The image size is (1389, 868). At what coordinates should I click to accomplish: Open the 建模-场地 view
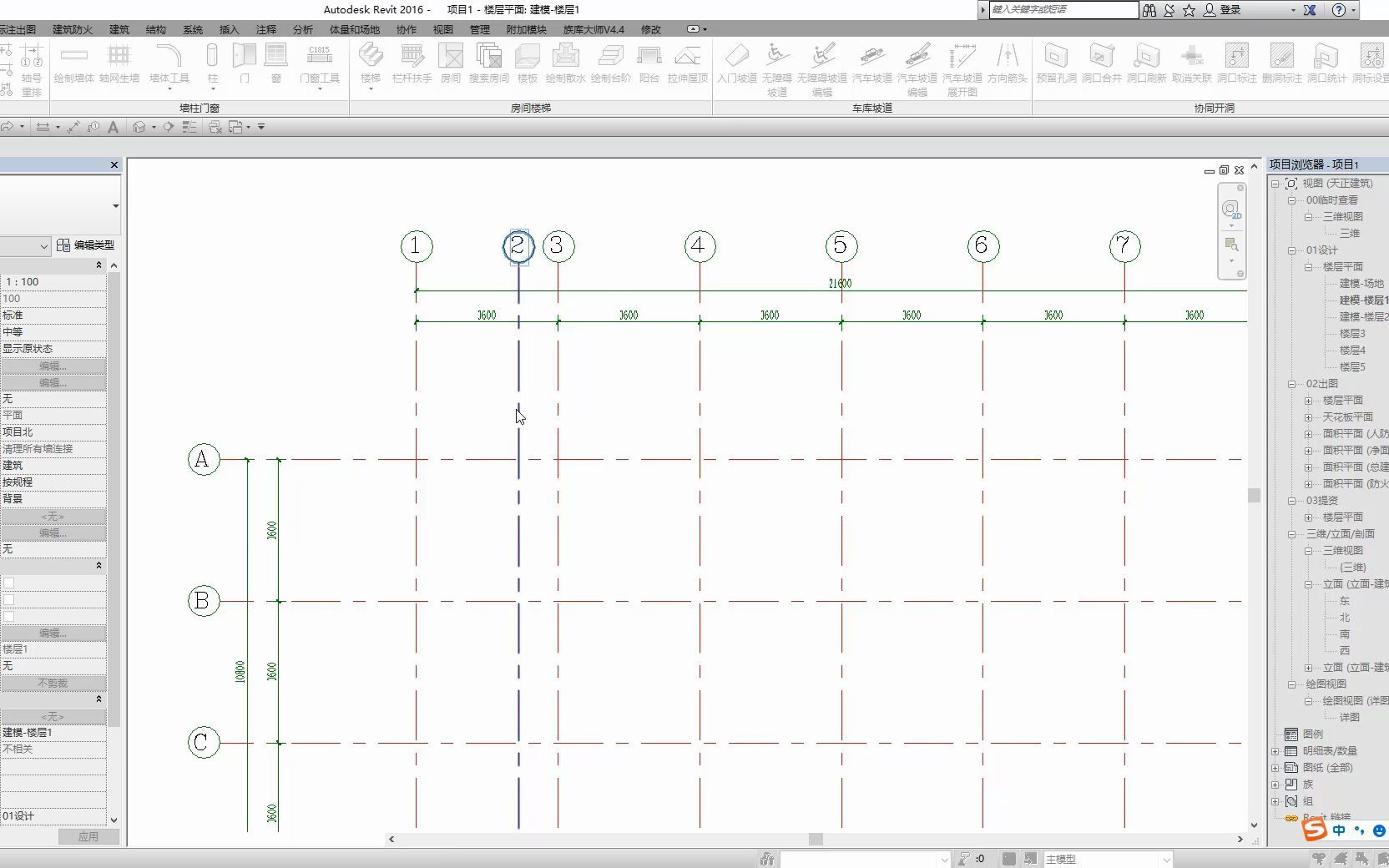pyautogui.click(x=1361, y=284)
